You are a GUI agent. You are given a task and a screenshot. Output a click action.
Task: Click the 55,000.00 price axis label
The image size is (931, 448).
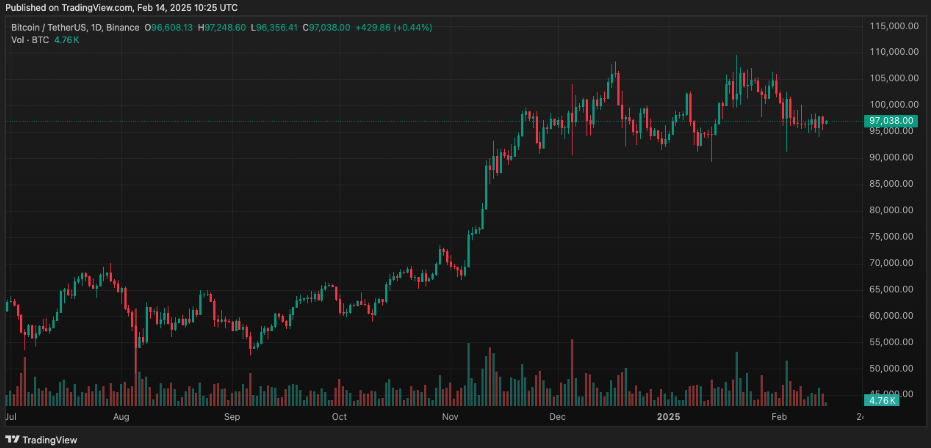click(x=893, y=342)
